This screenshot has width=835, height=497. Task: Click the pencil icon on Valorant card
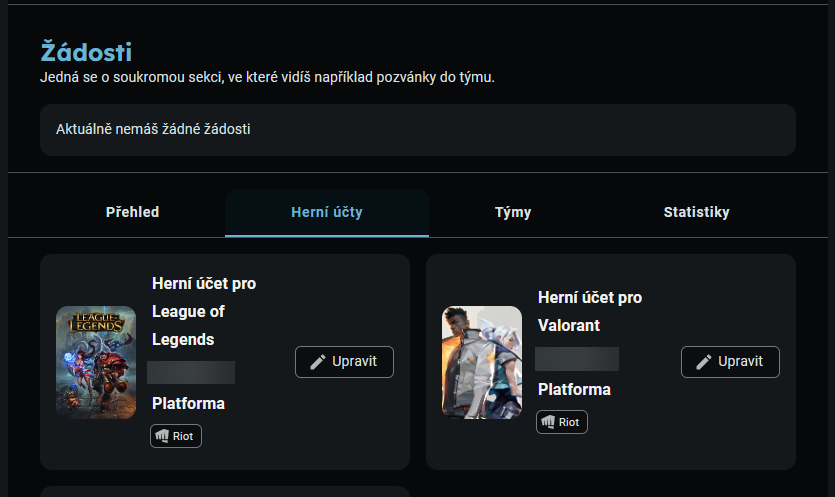(704, 362)
